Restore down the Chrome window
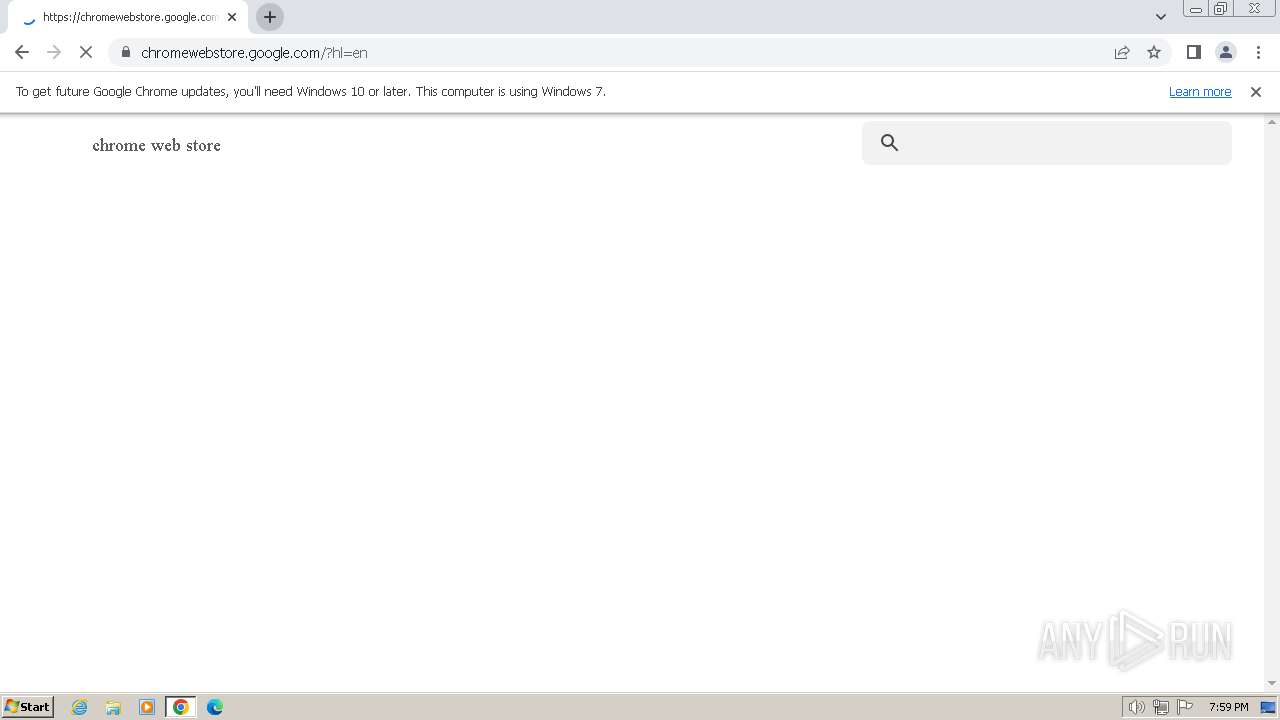Viewport: 1280px width, 720px height. click(x=1221, y=9)
